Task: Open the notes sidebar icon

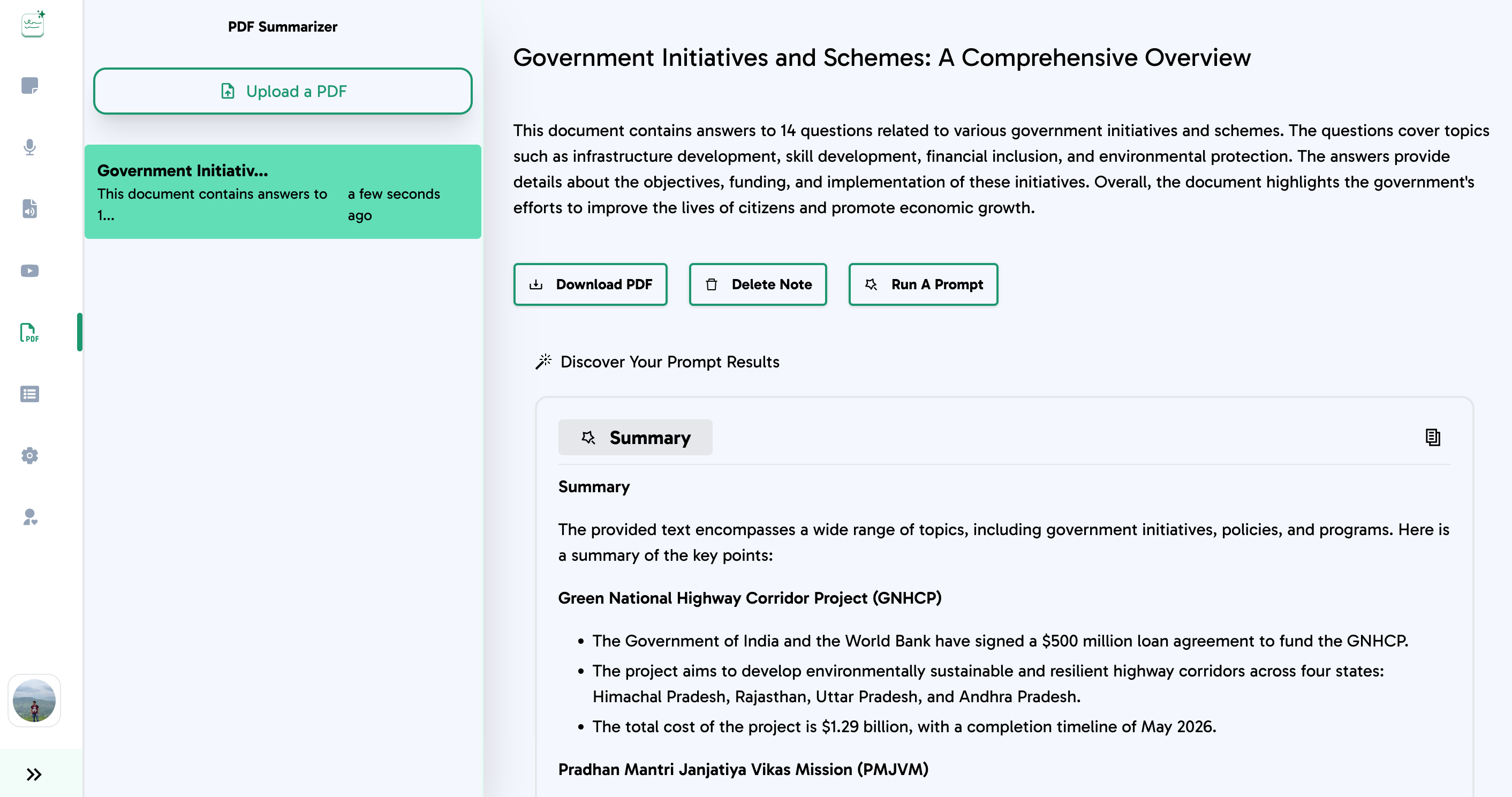Action: pyautogui.click(x=29, y=86)
